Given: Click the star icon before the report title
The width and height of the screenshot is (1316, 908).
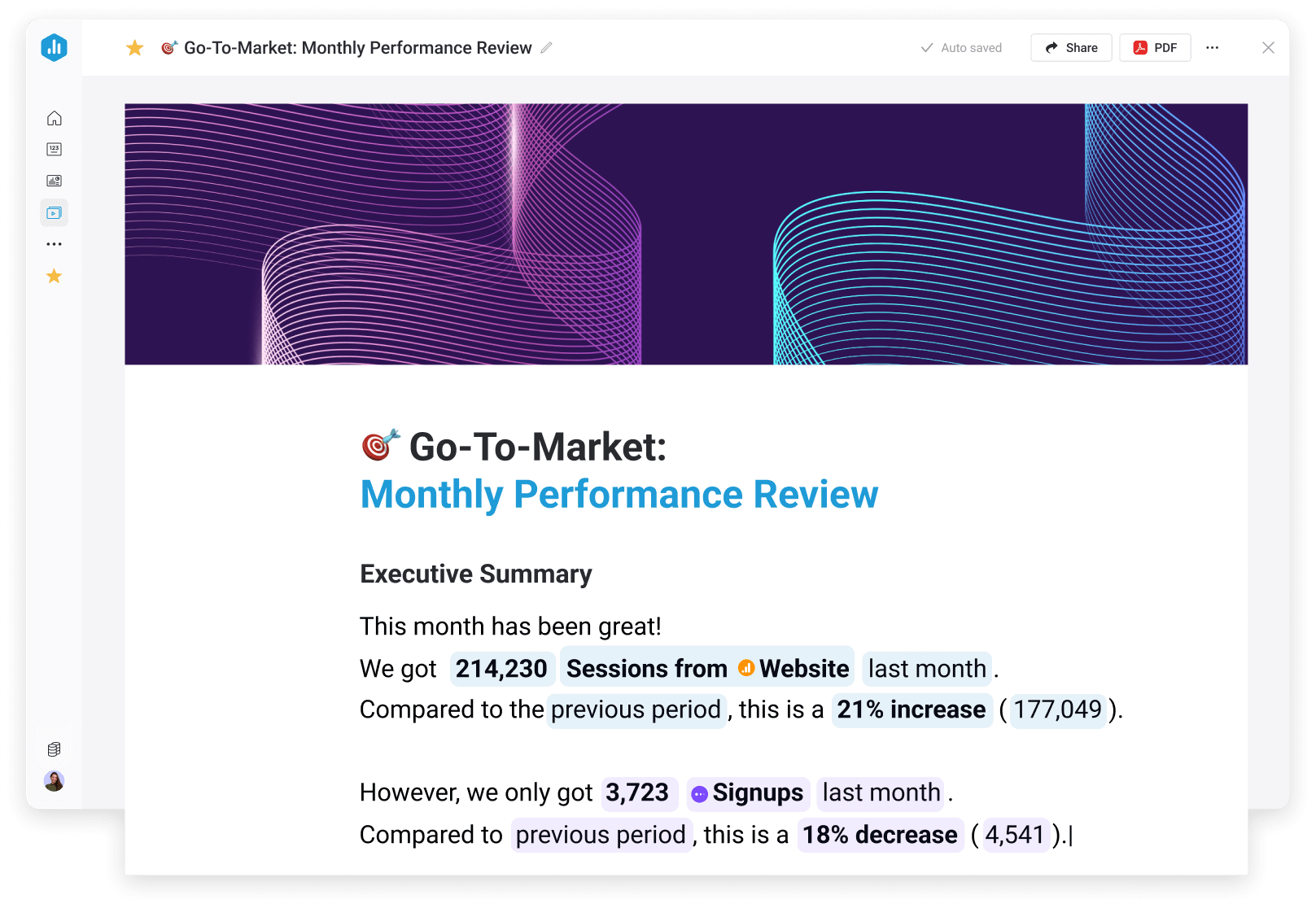Looking at the screenshot, I should click(134, 47).
